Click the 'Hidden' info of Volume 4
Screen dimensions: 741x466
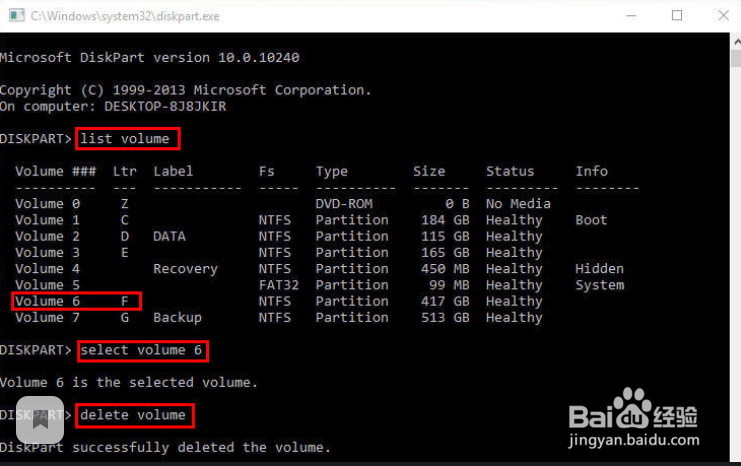[599, 269]
